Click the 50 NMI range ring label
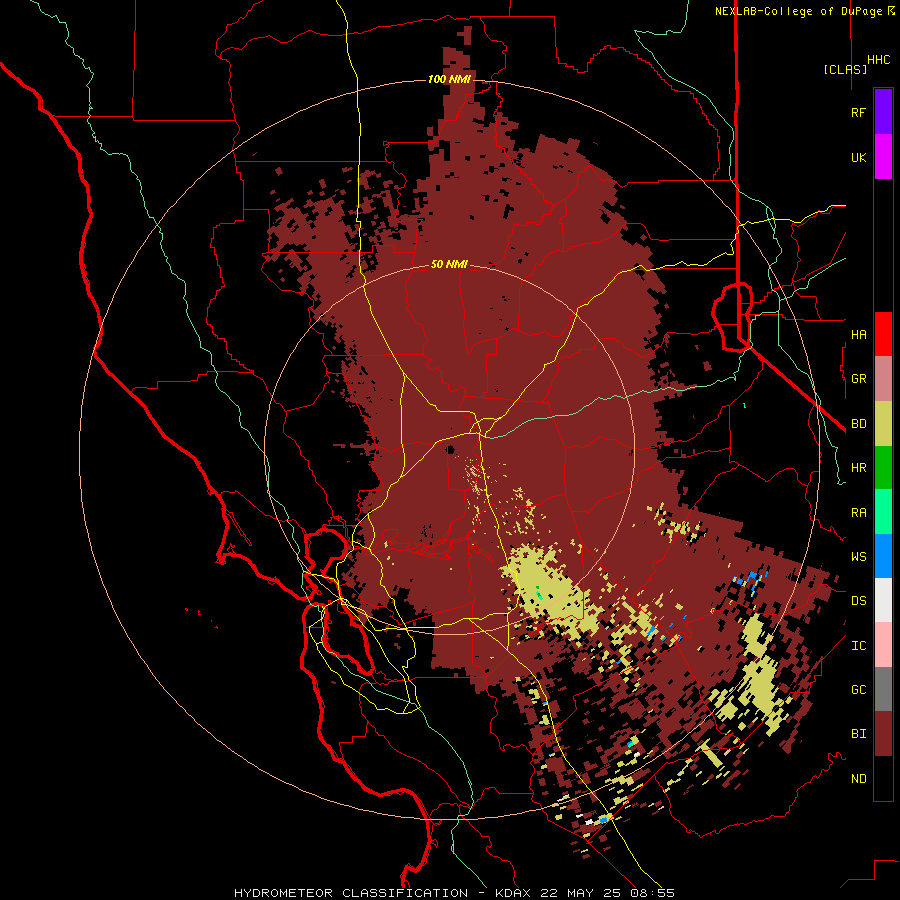Viewport: 900px width, 900px height. click(x=449, y=265)
